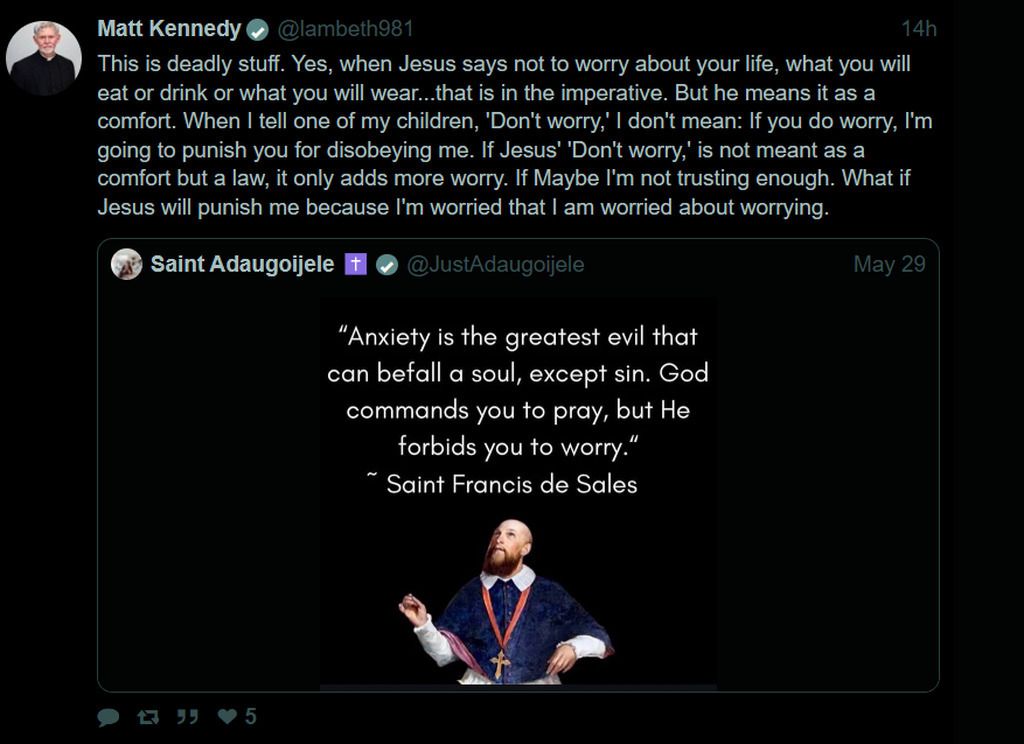The image size is (1024, 744).
Task: Open the Saint Adaugoijele display name
Action: [242, 264]
